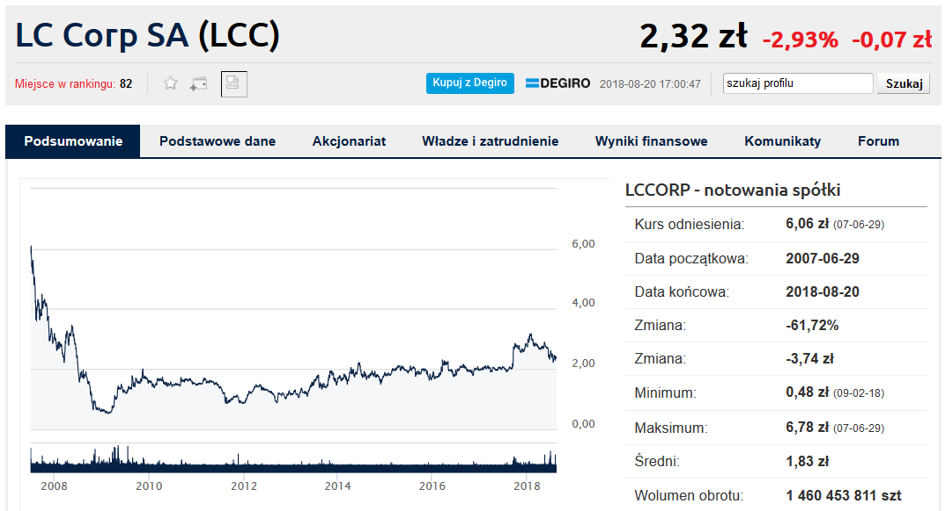Screen dimensions: 945x511
Task: Focus the szukaj profilu search field
Action: pos(797,83)
